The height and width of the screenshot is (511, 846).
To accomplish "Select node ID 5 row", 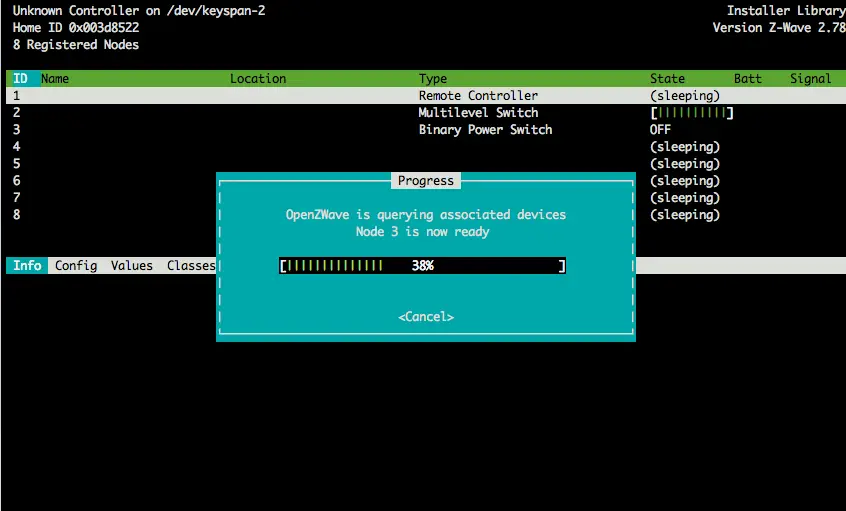I will tap(426, 163).
